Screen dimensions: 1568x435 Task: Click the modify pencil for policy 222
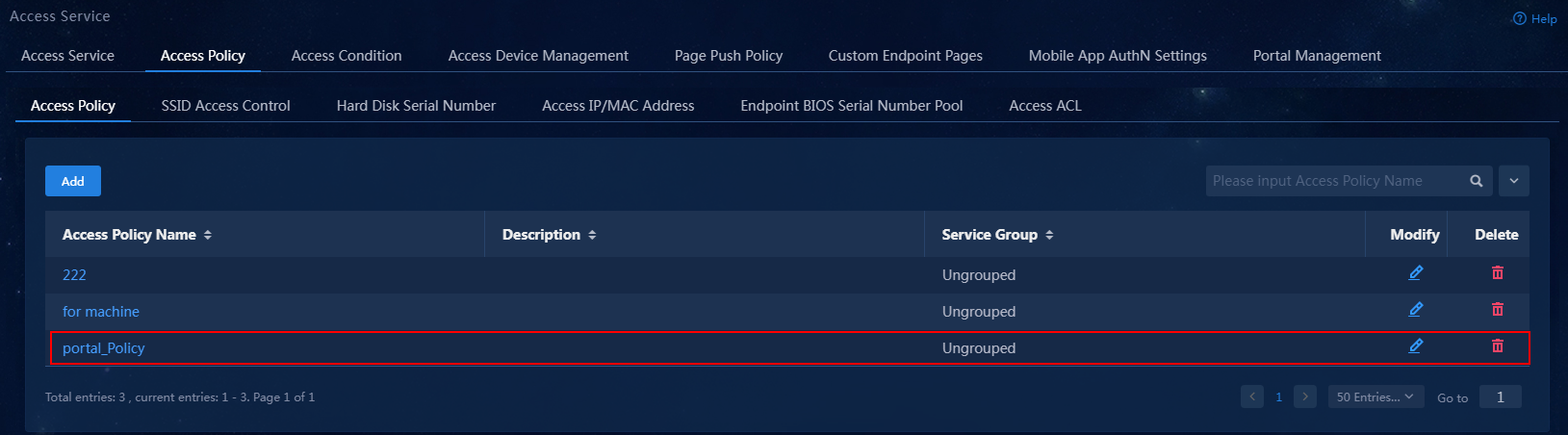pyautogui.click(x=1415, y=273)
